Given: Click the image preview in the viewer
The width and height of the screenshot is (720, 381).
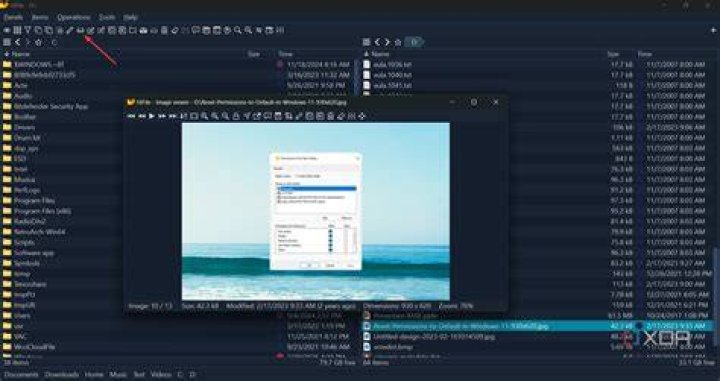Looking at the screenshot, I should (316, 211).
